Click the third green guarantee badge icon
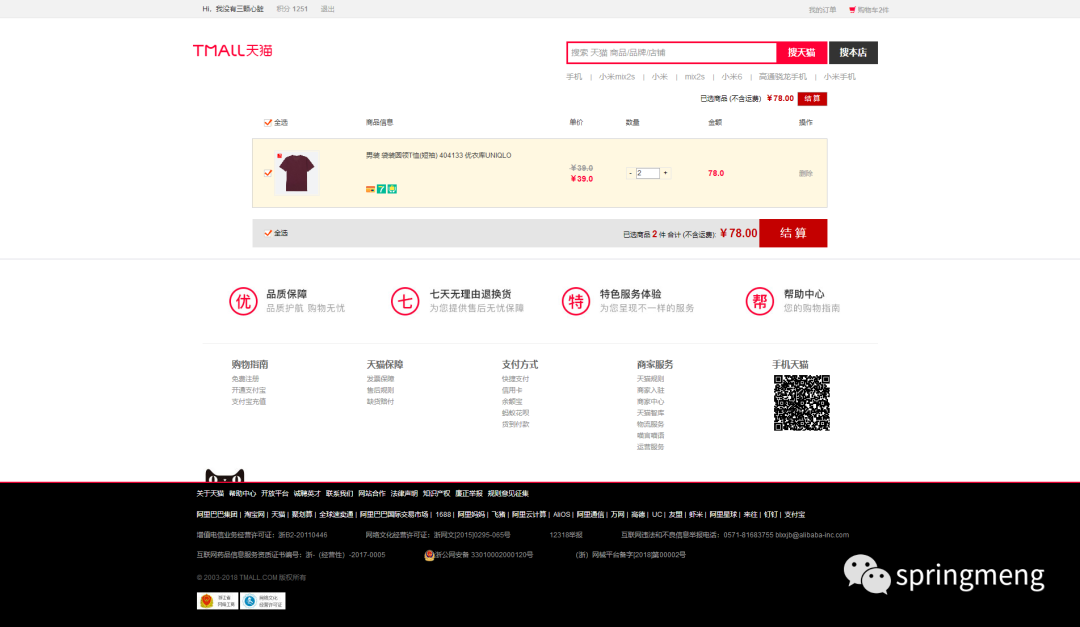Viewport: 1080px width, 627px height. (392, 189)
